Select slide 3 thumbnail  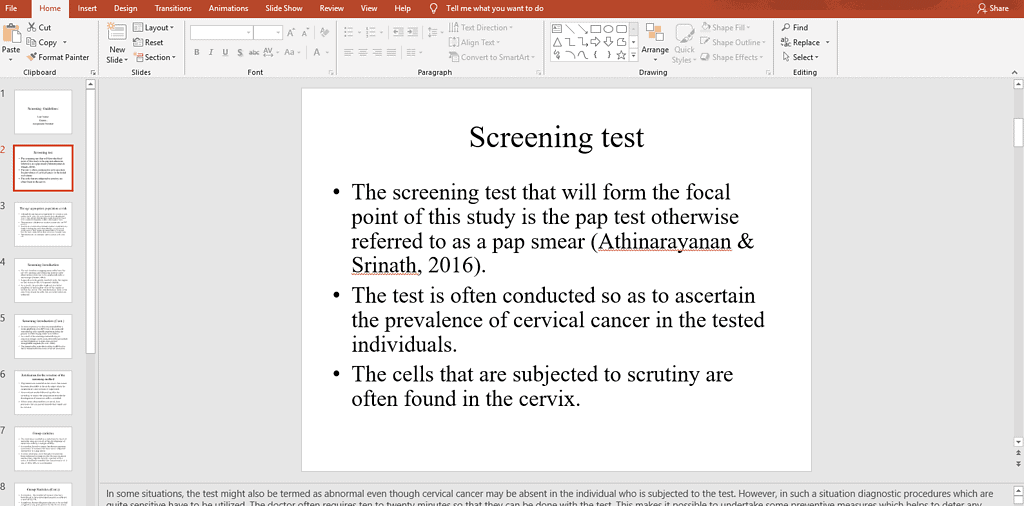click(x=43, y=224)
